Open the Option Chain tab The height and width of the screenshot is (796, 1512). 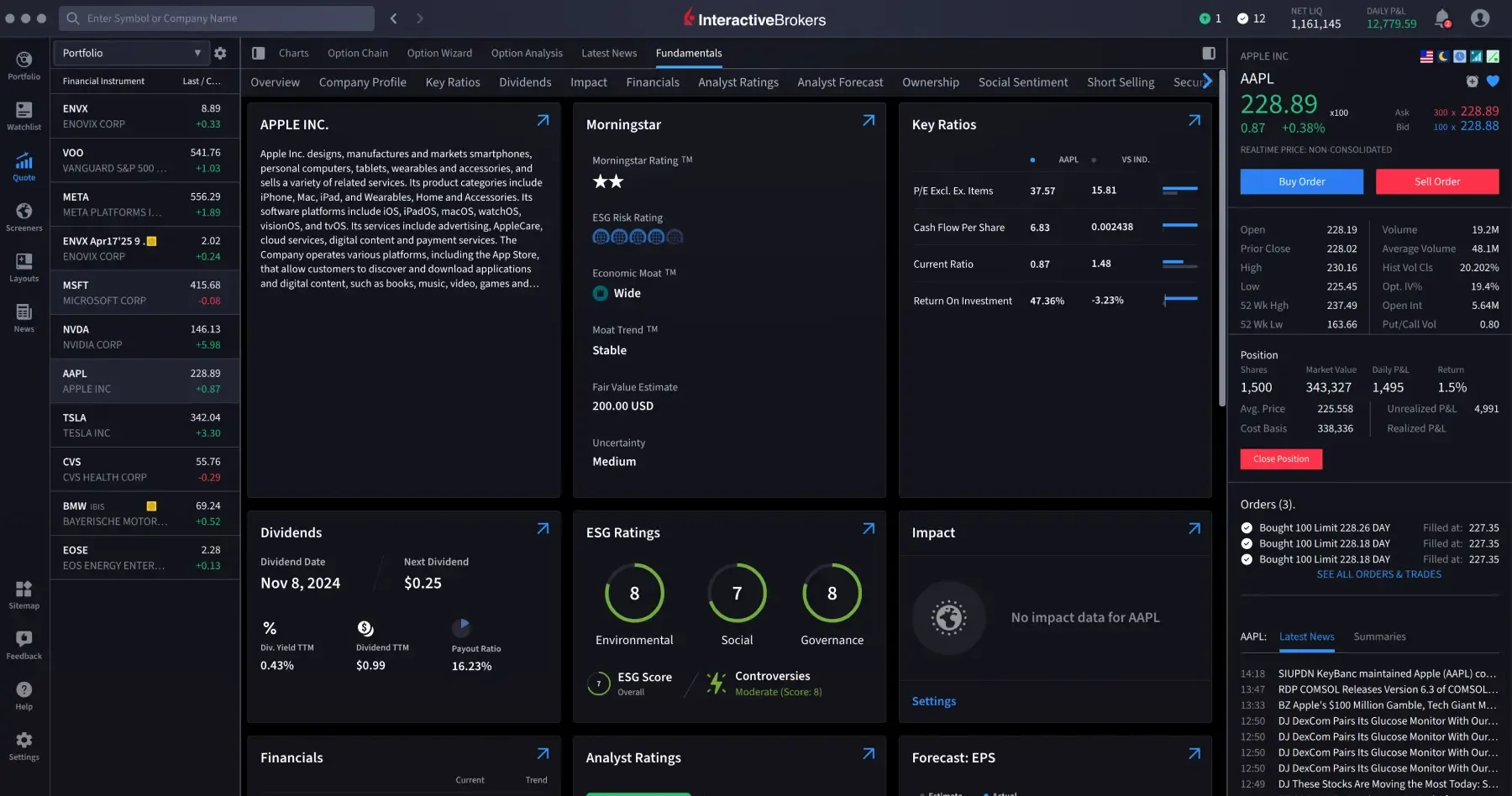(x=358, y=53)
